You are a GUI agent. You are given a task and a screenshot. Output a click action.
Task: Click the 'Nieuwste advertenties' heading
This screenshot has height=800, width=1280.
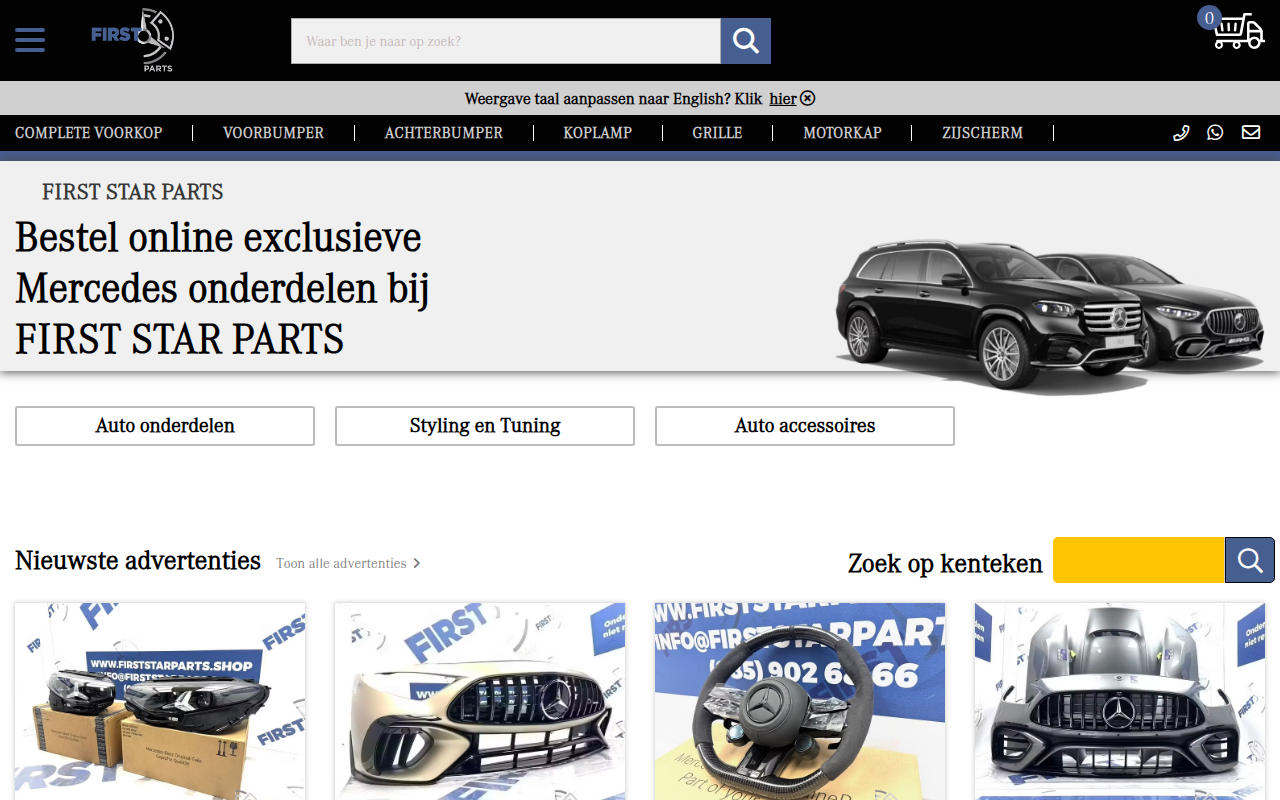[138, 561]
